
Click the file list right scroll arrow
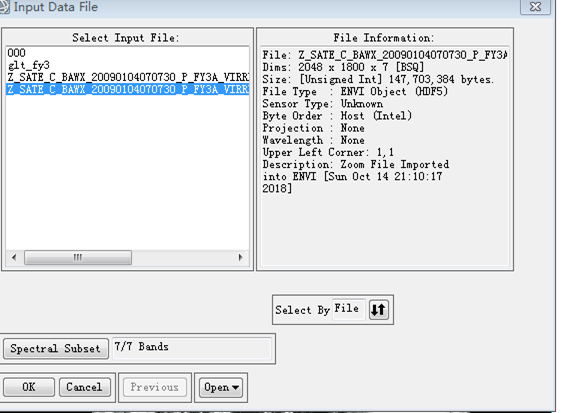(241, 257)
